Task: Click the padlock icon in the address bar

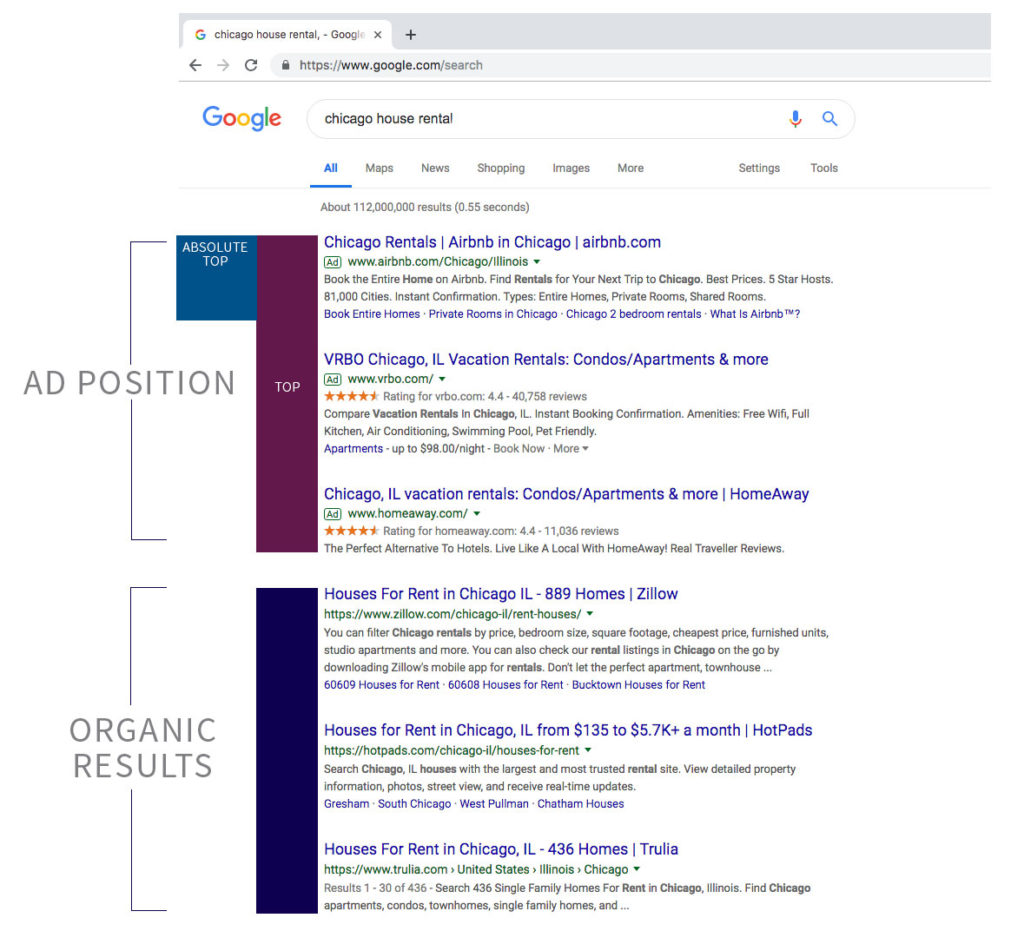Action: 285,65
